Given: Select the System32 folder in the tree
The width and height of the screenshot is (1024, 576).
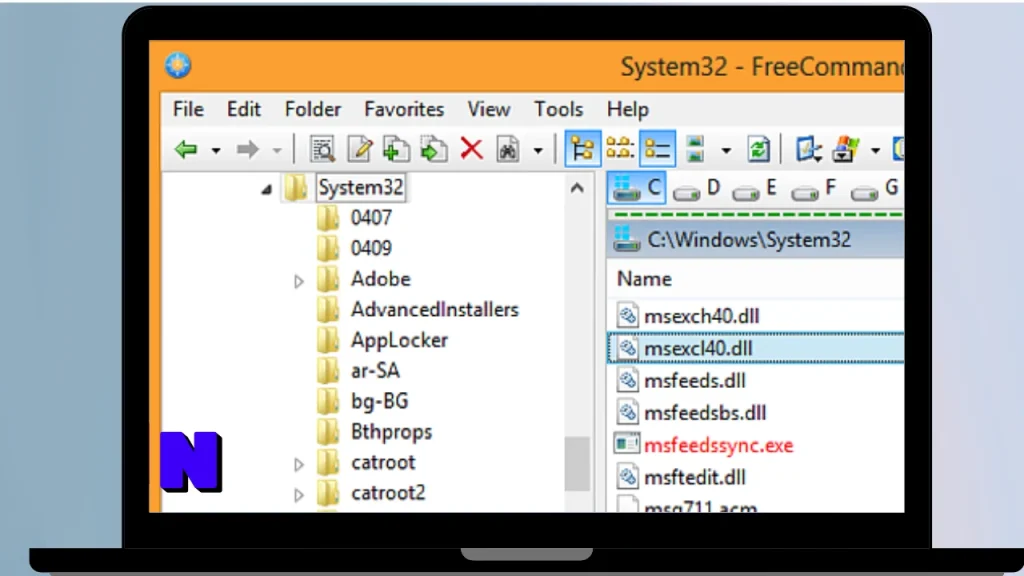Looking at the screenshot, I should [x=360, y=187].
